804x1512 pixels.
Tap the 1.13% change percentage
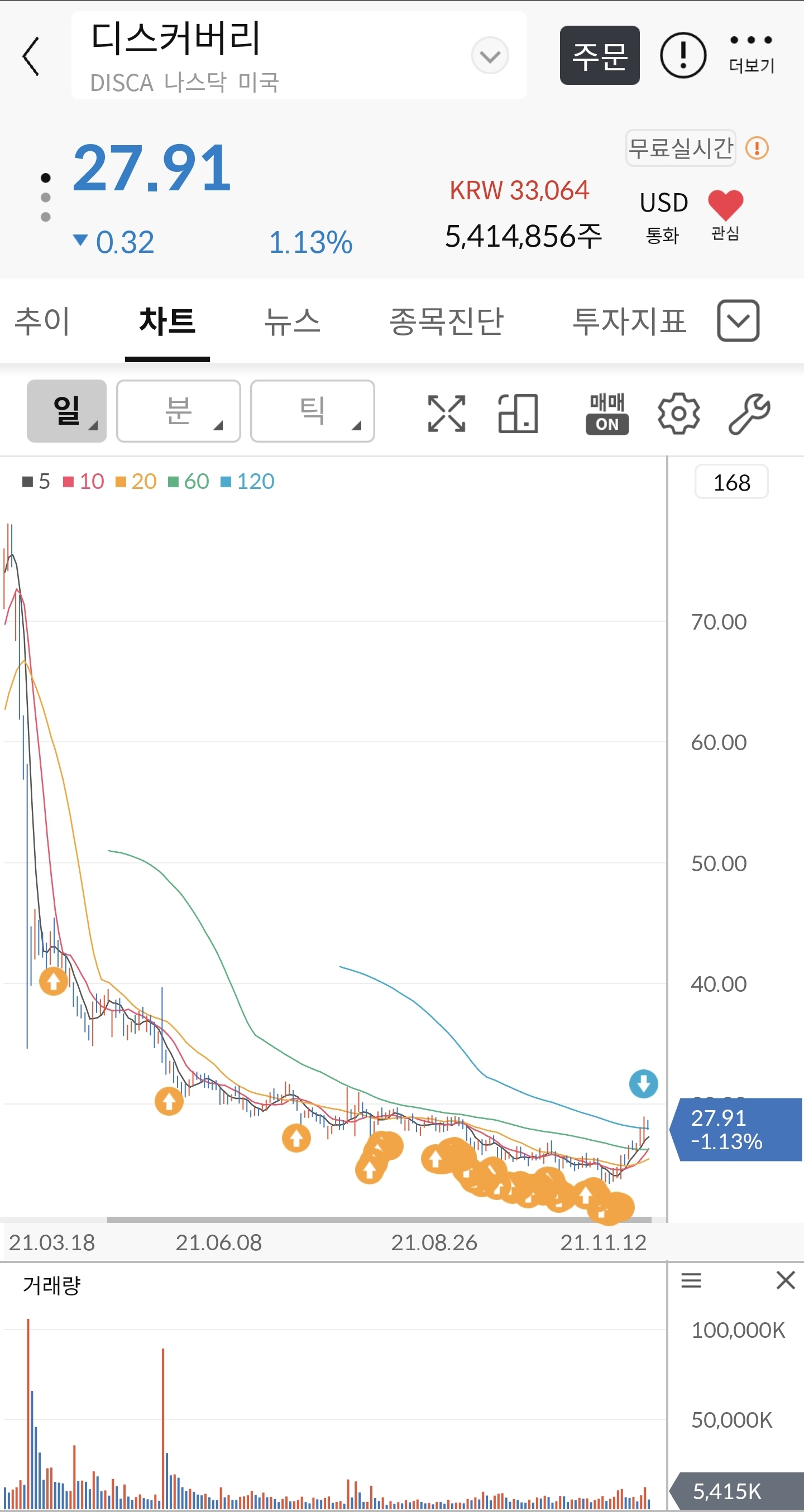point(310,242)
